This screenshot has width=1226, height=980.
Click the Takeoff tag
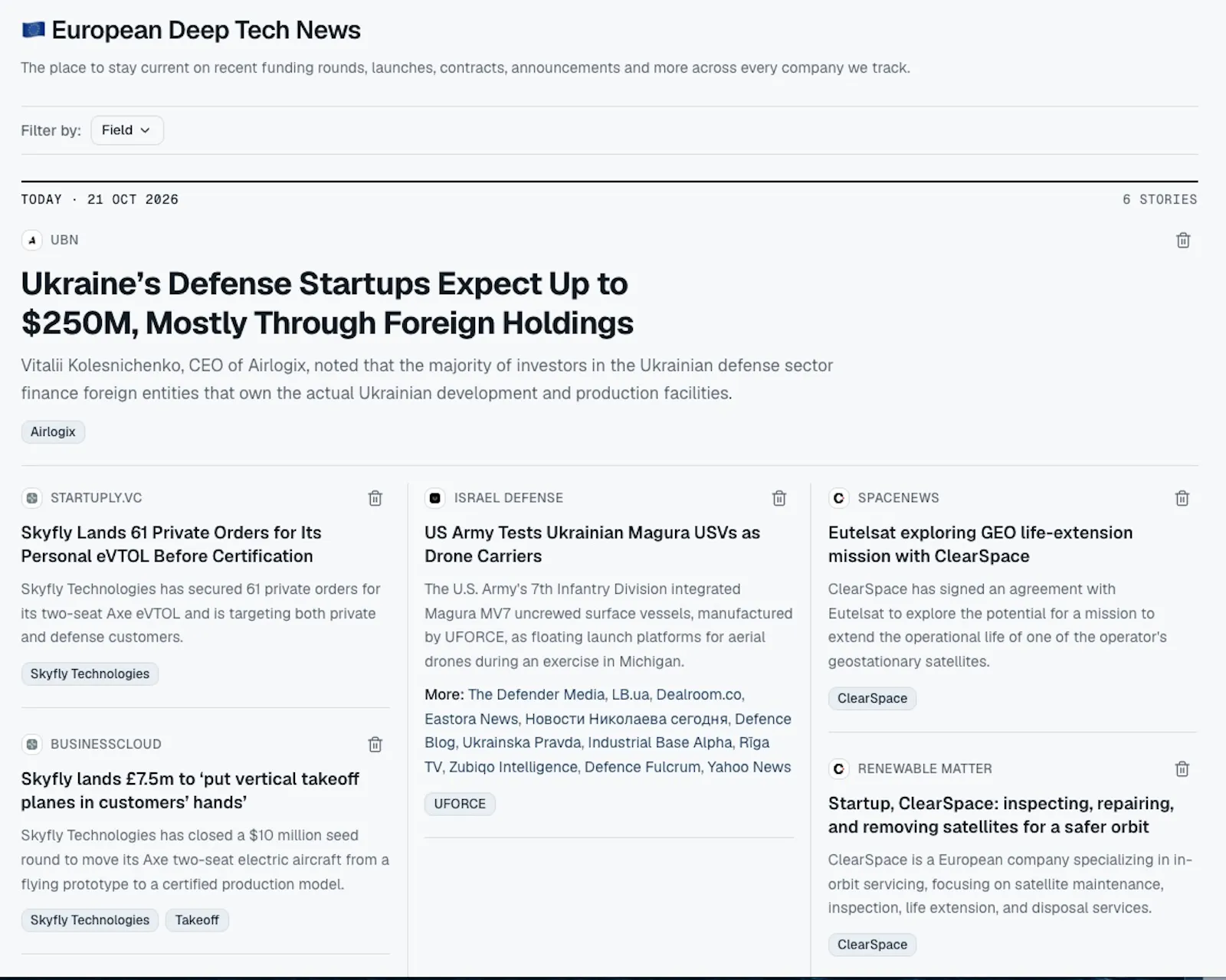(197, 919)
